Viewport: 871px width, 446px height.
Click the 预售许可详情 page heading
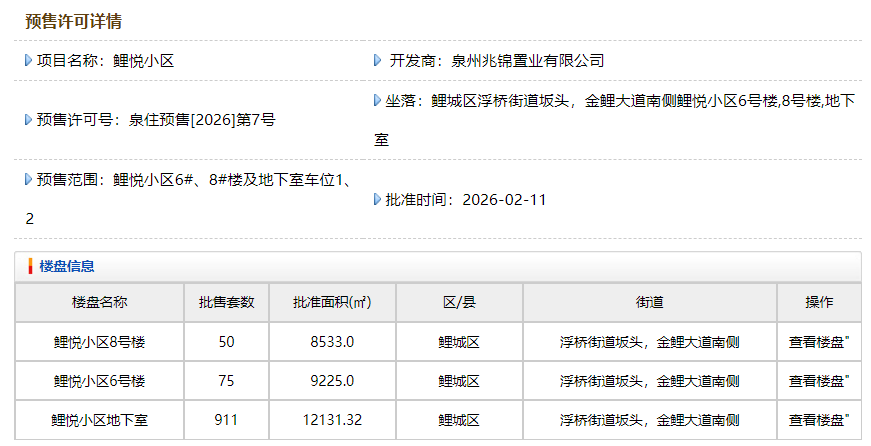pos(74,21)
